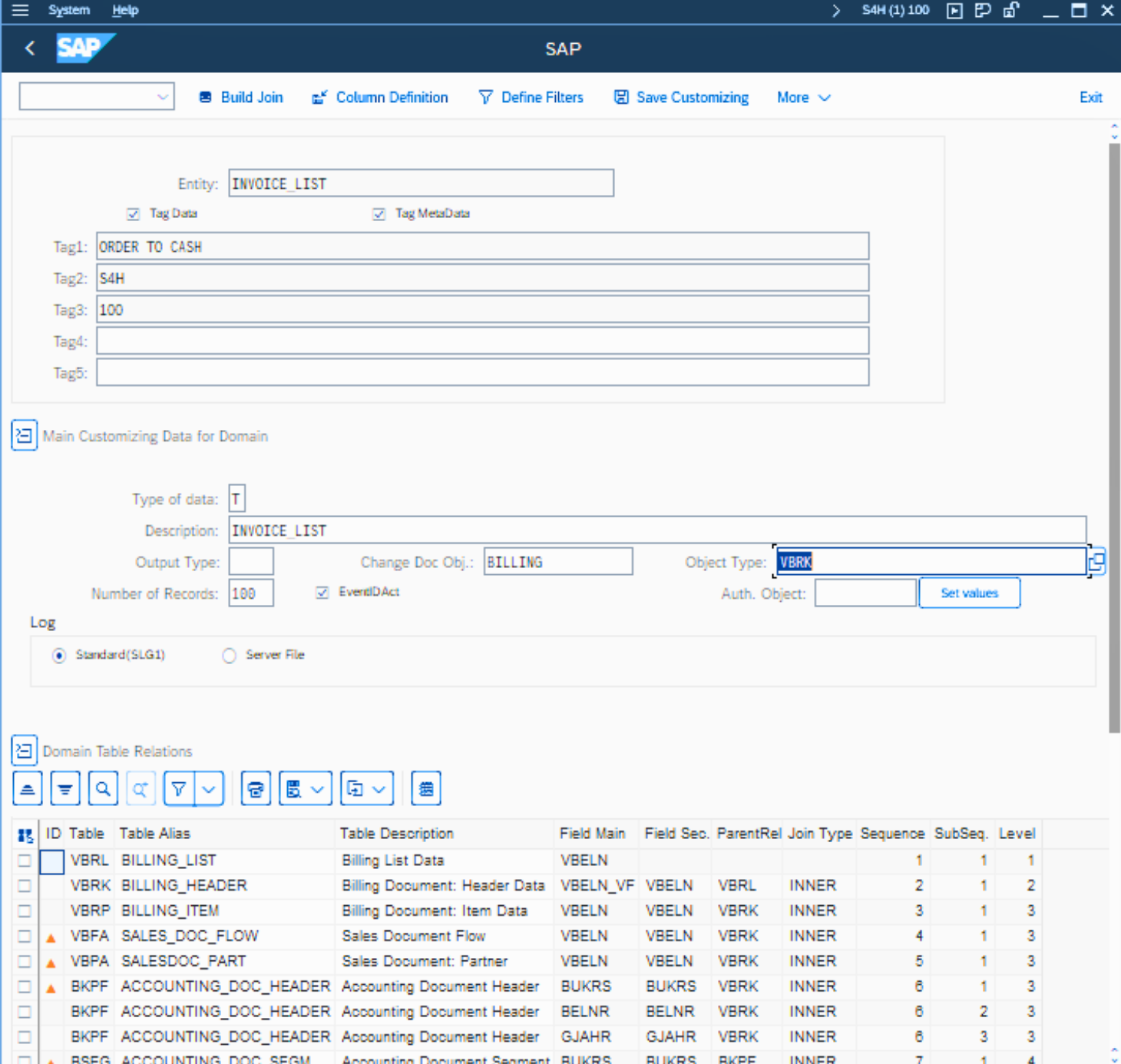Click Build Join in toolbar
Viewport: 1121px width, 1064px height.
(x=241, y=97)
